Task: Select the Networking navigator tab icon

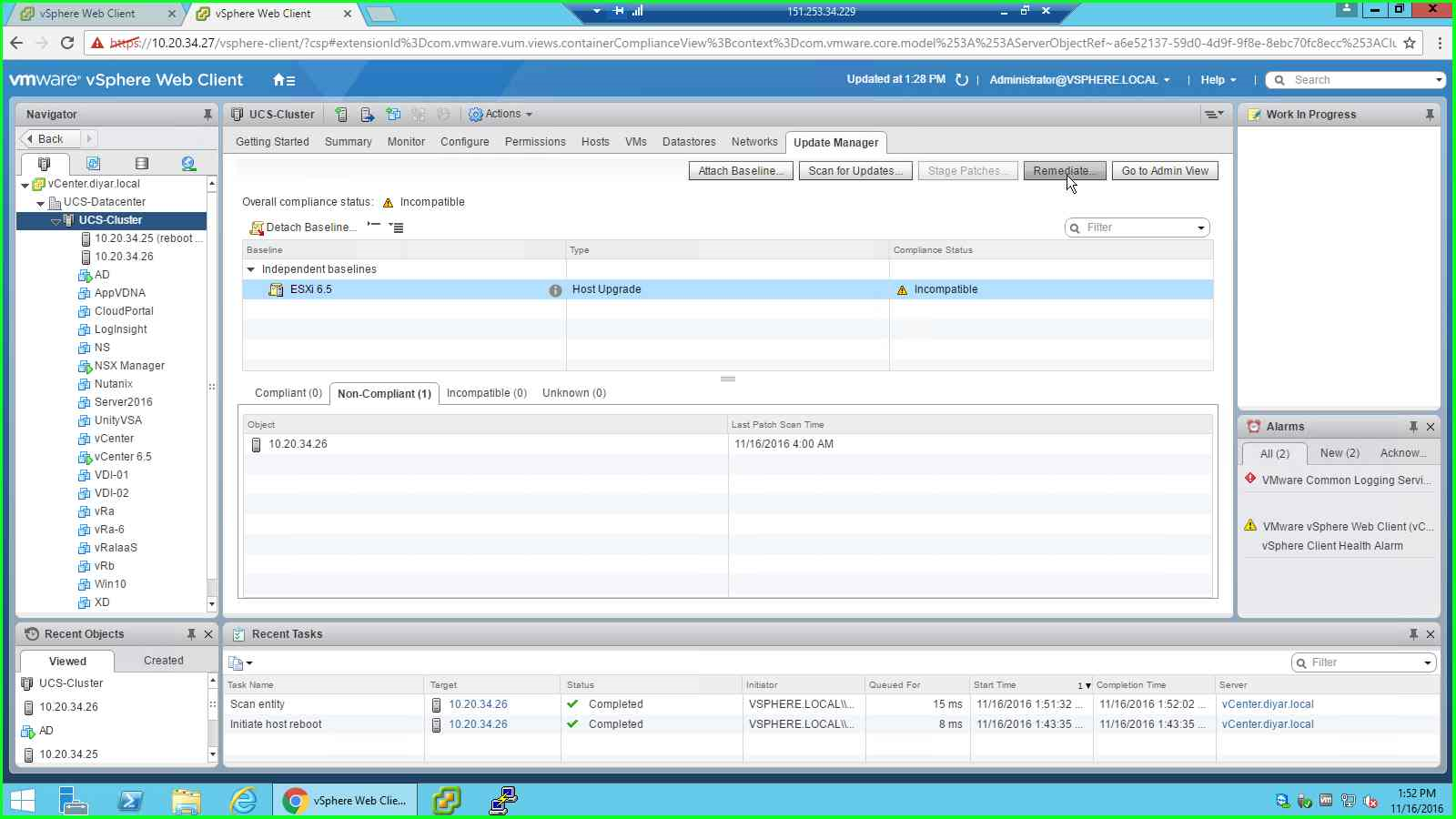Action: 188,164
